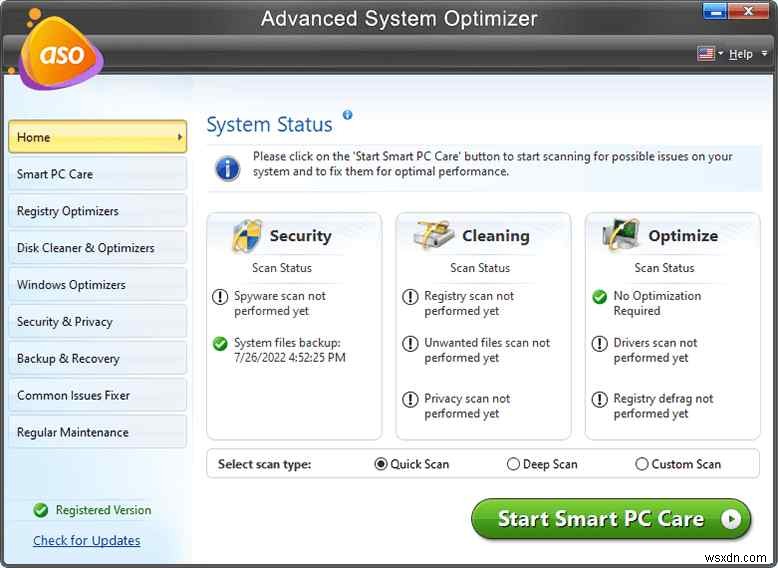This screenshot has height=568, width=778.
Task: Click the warning icon for Registry scan
Action: [410, 297]
